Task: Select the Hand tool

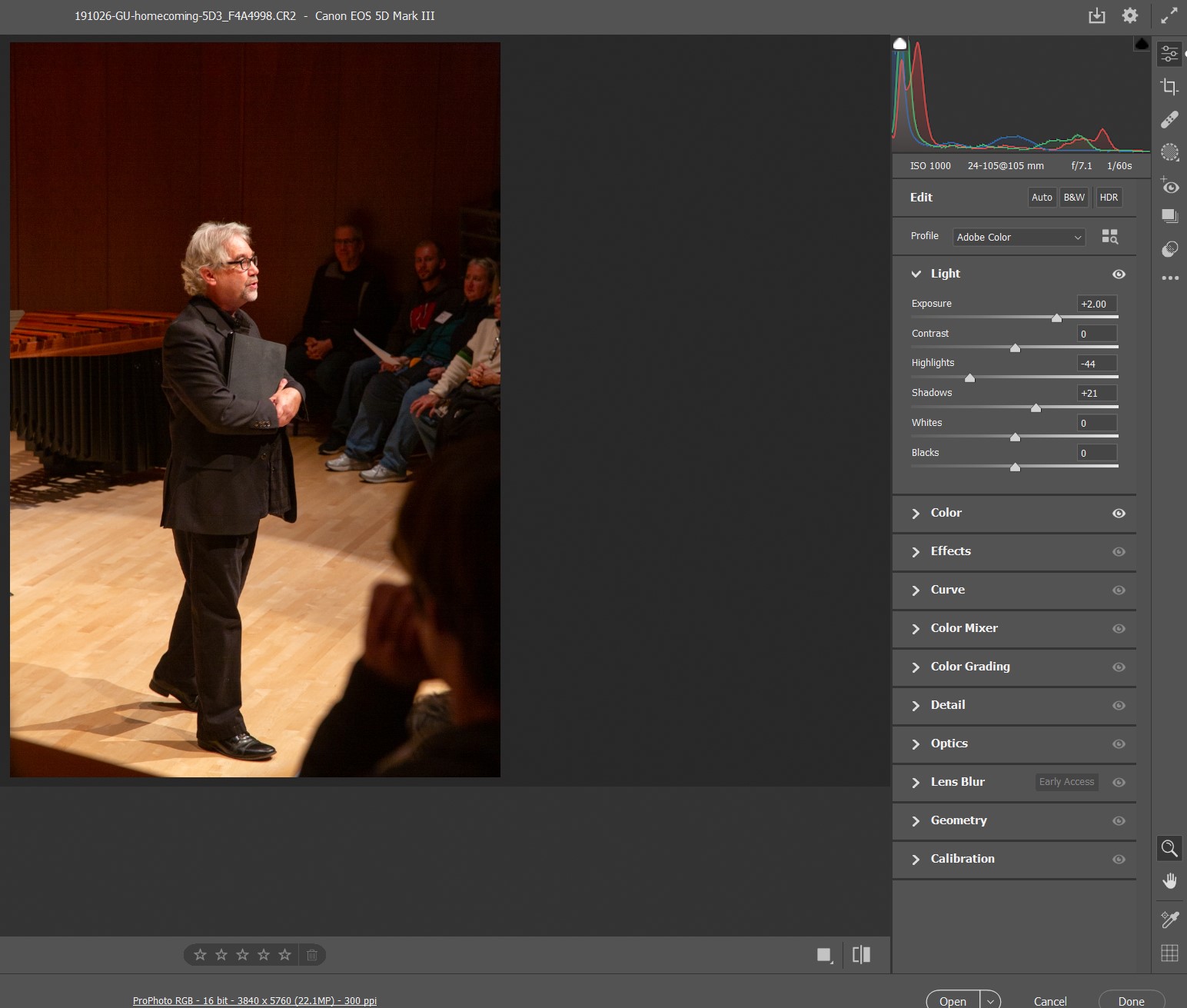Action: click(1169, 881)
